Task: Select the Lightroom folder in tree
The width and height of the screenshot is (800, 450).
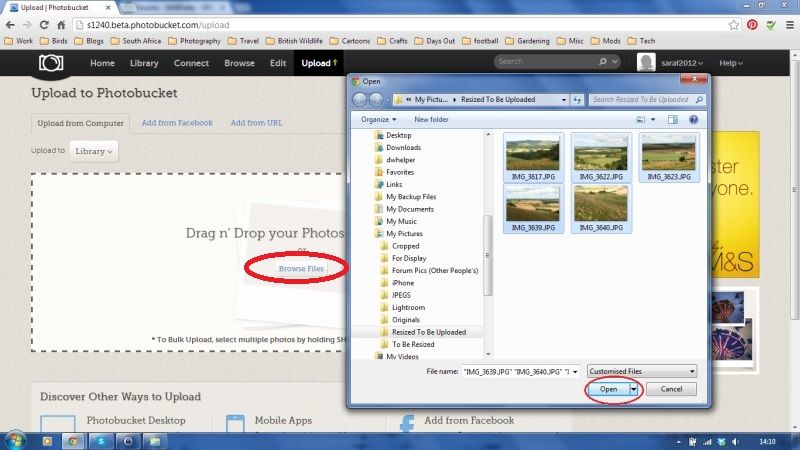Action: pyautogui.click(x=403, y=308)
